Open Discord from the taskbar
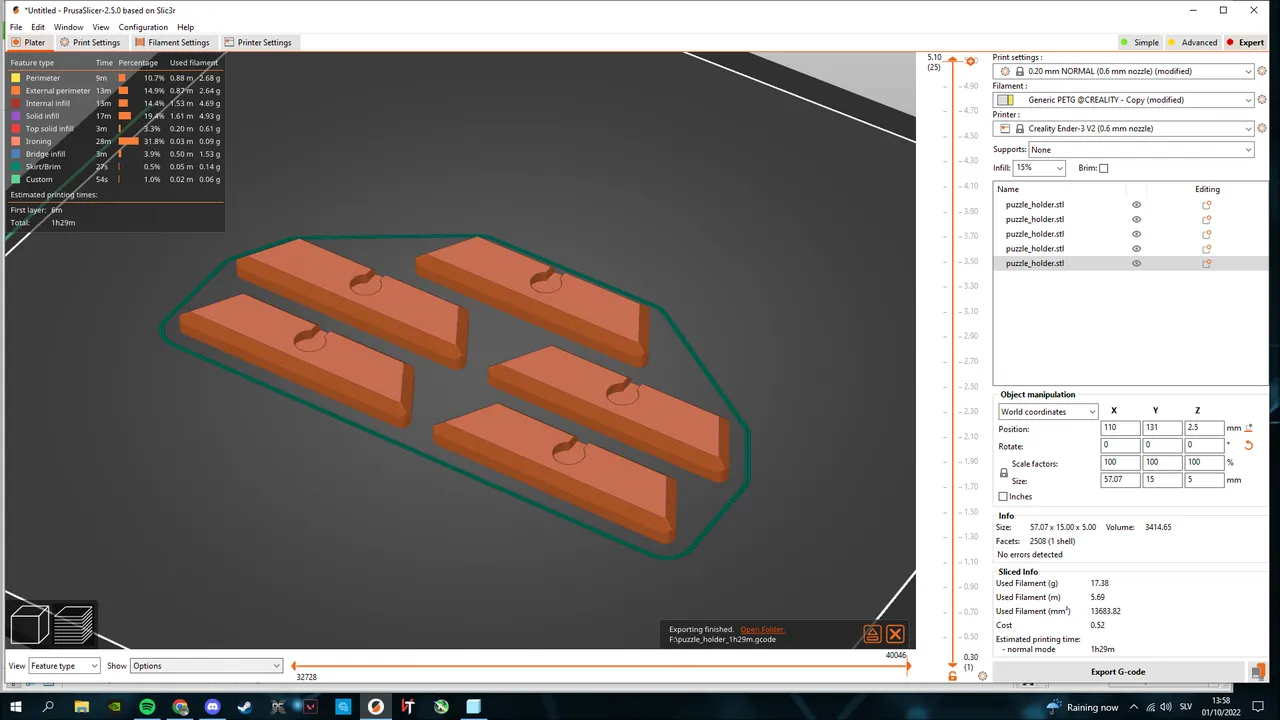 click(212, 707)
